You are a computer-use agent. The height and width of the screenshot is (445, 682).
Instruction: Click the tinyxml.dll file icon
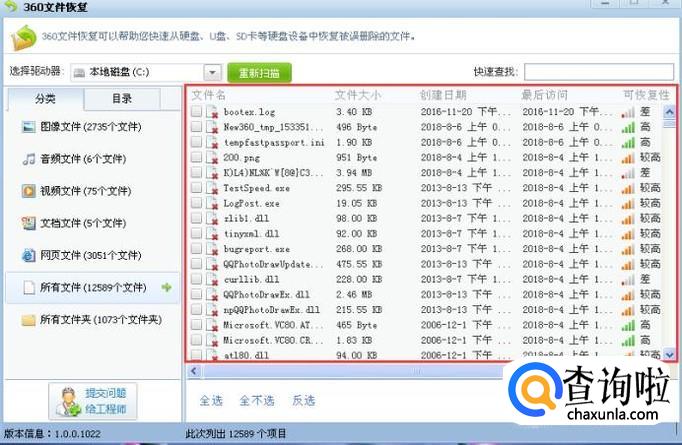[x=212, y=234]
